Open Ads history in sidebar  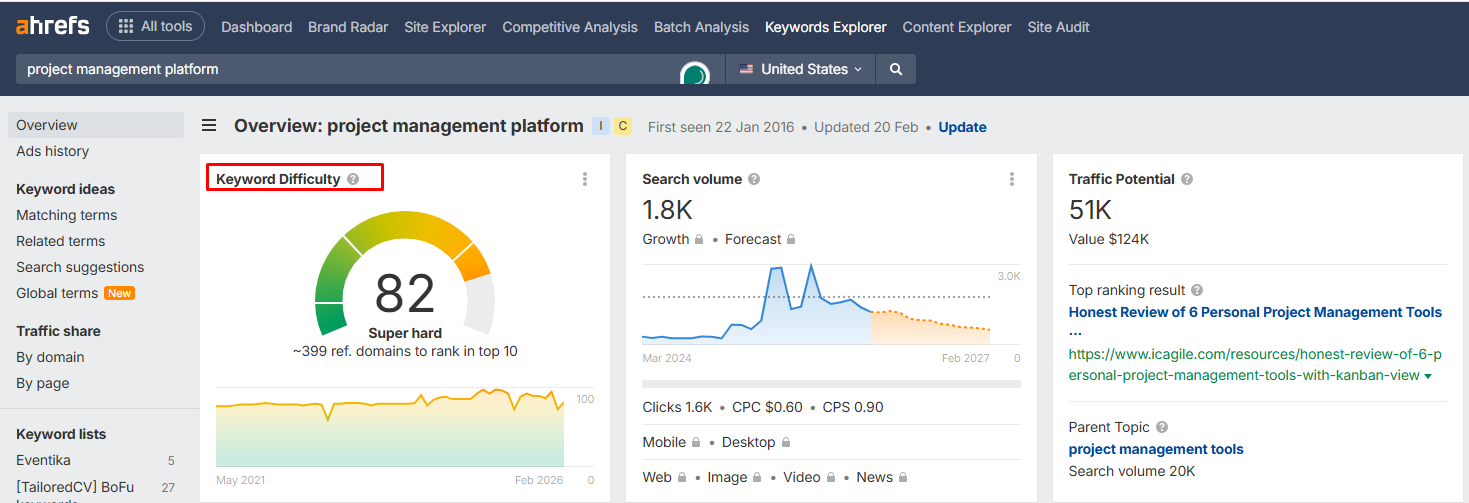coord(53,151)
